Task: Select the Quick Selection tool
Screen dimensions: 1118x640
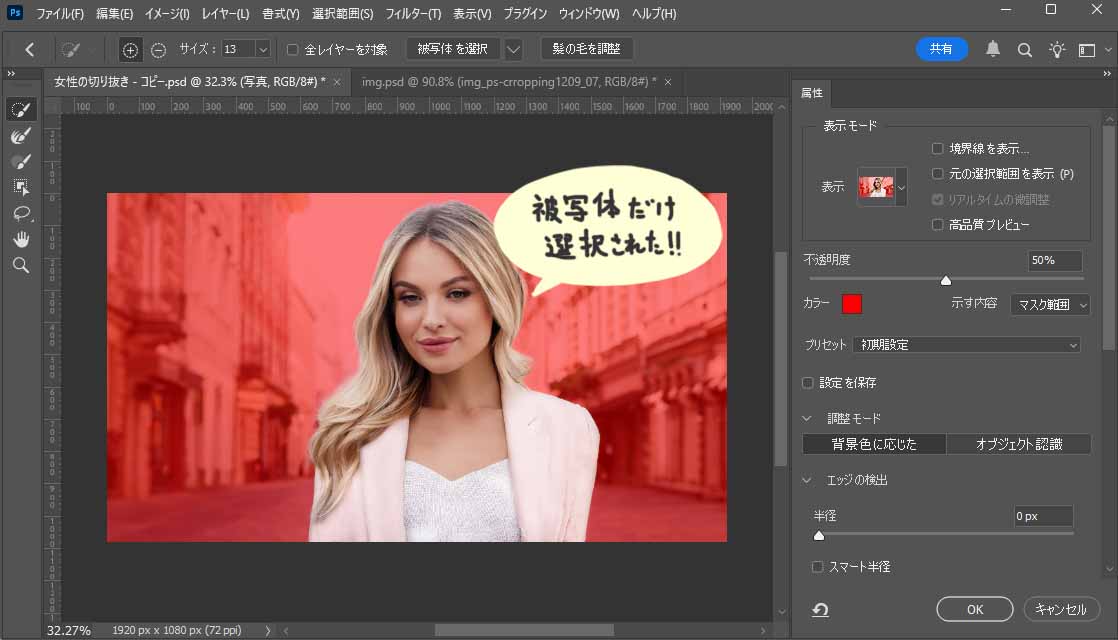Action: (x=20, y=109)
